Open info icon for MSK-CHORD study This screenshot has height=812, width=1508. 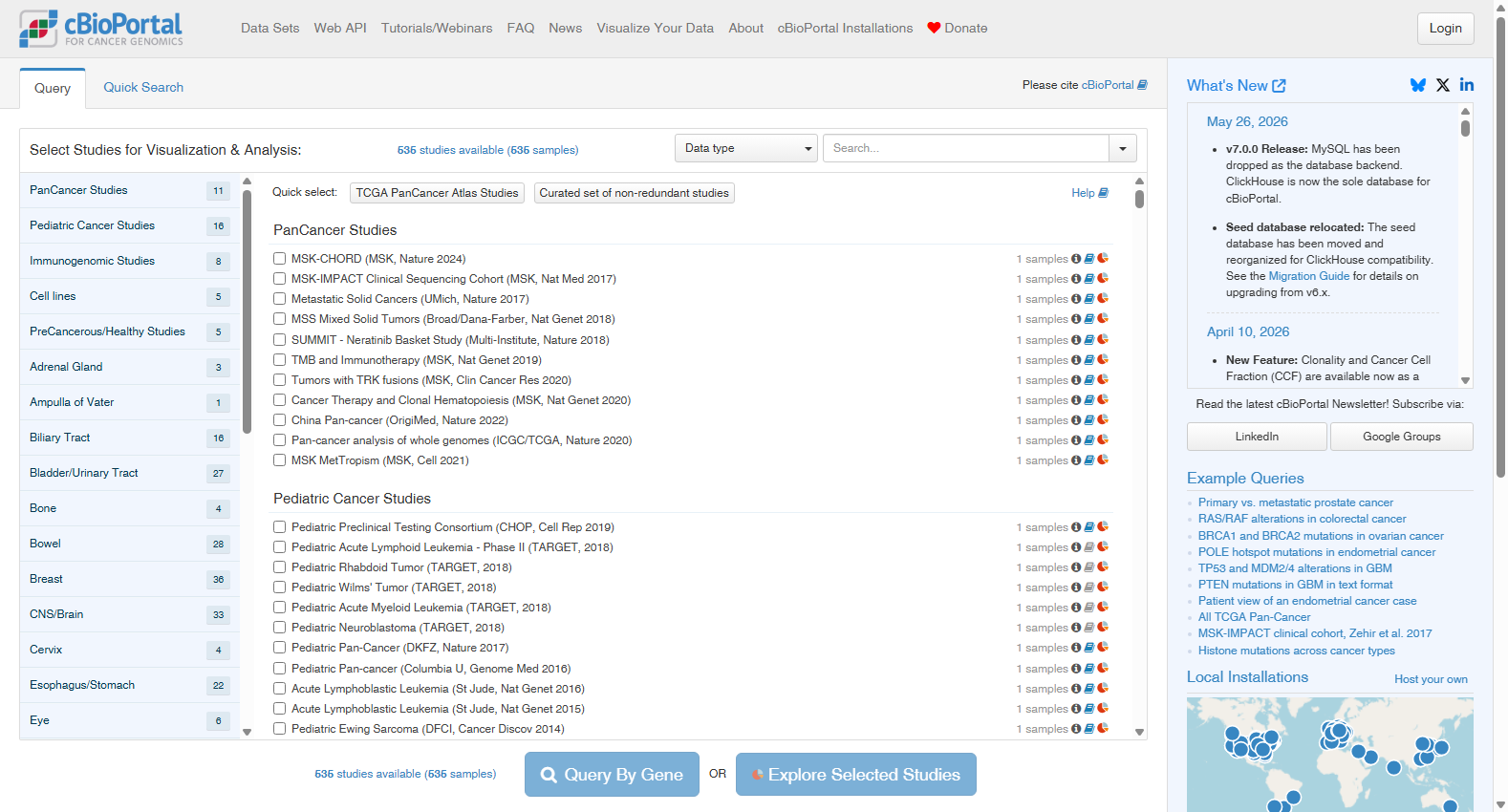click(x=1076, y=259)
